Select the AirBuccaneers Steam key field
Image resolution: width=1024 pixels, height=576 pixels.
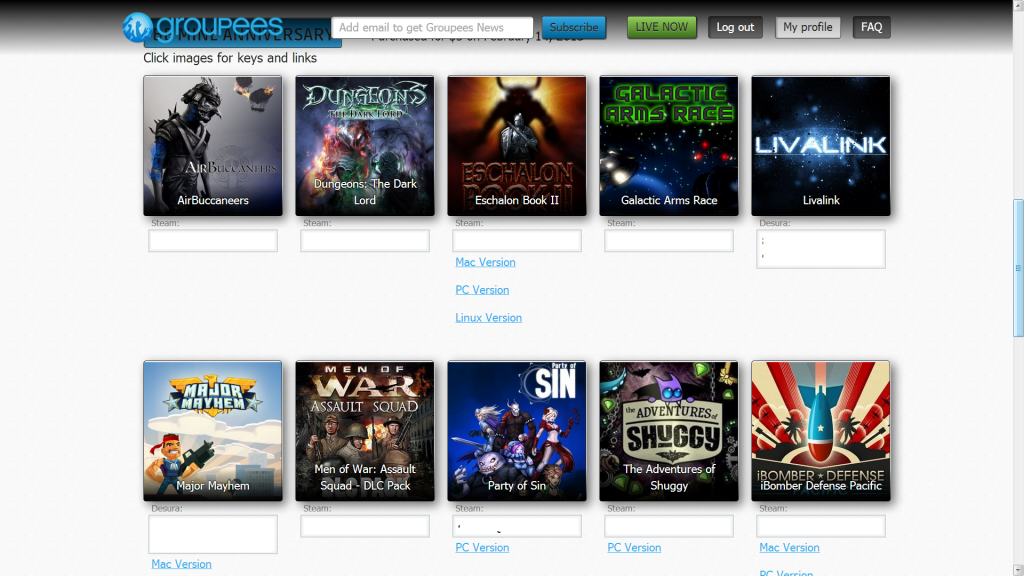click(x=213, y=240)
